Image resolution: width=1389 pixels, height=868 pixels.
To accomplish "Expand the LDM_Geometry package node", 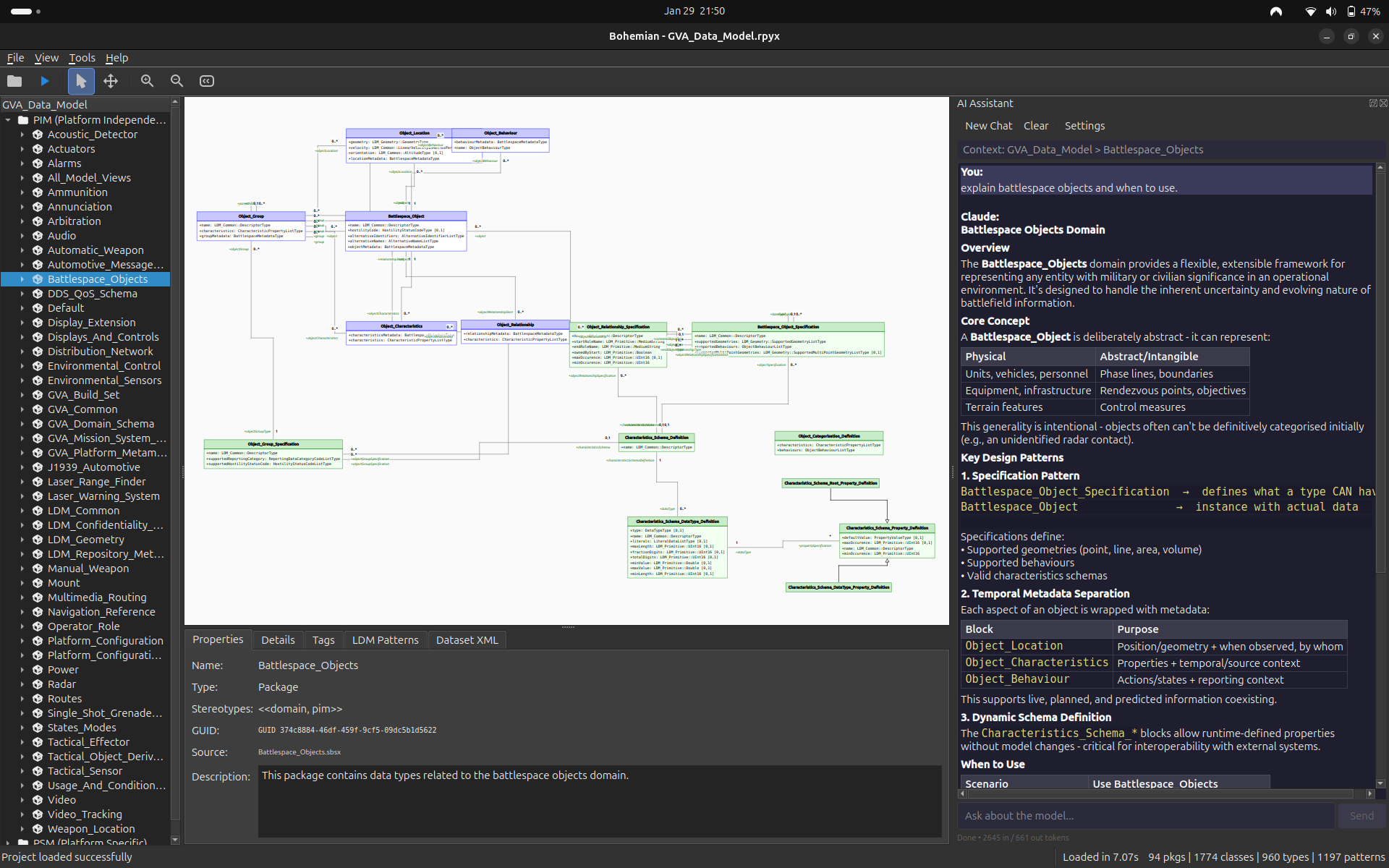I will coord(22,540).
